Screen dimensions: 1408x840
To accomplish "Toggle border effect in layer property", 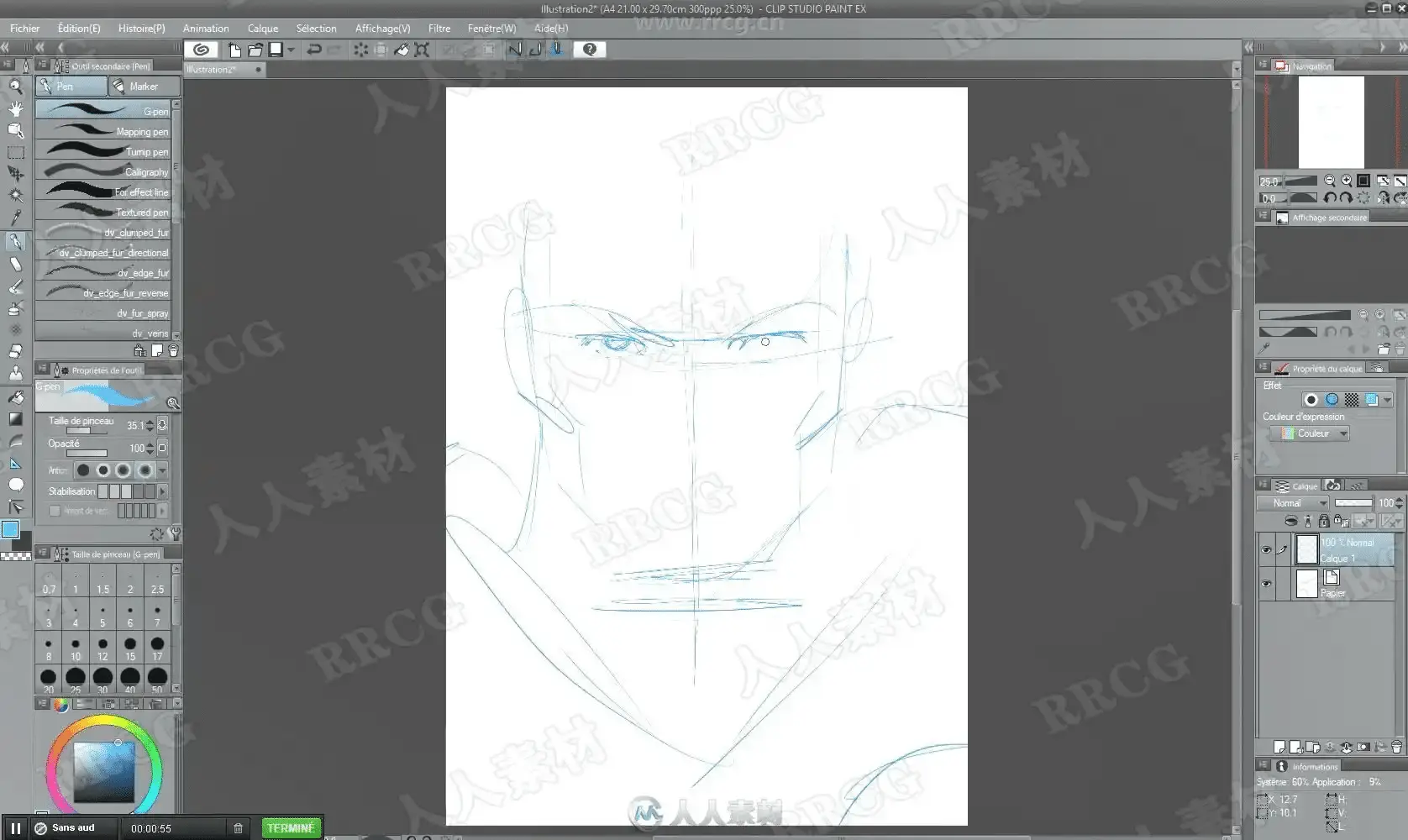I will (1311, 400).
